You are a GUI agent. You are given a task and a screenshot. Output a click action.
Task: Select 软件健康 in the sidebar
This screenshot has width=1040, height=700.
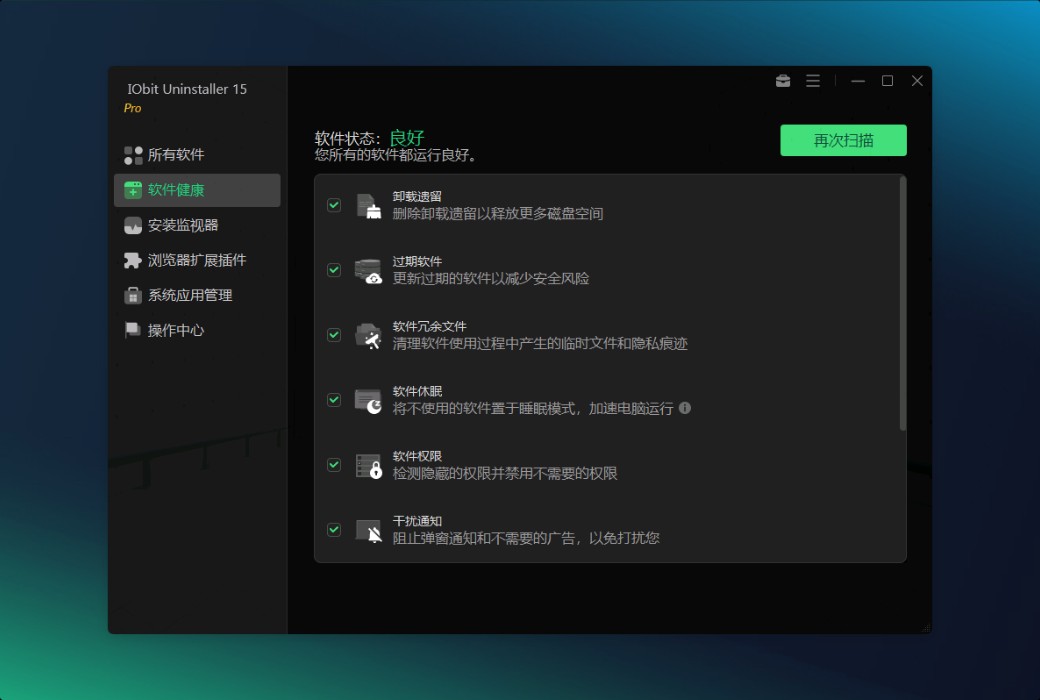197,190
